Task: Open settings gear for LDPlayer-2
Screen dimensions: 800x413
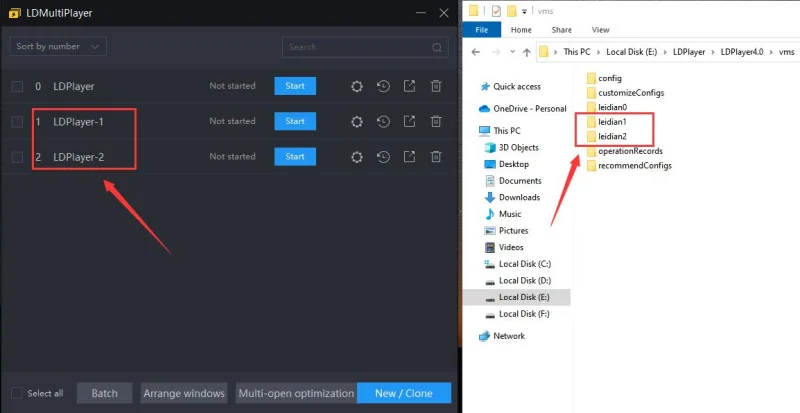Action: coord(357,157)
